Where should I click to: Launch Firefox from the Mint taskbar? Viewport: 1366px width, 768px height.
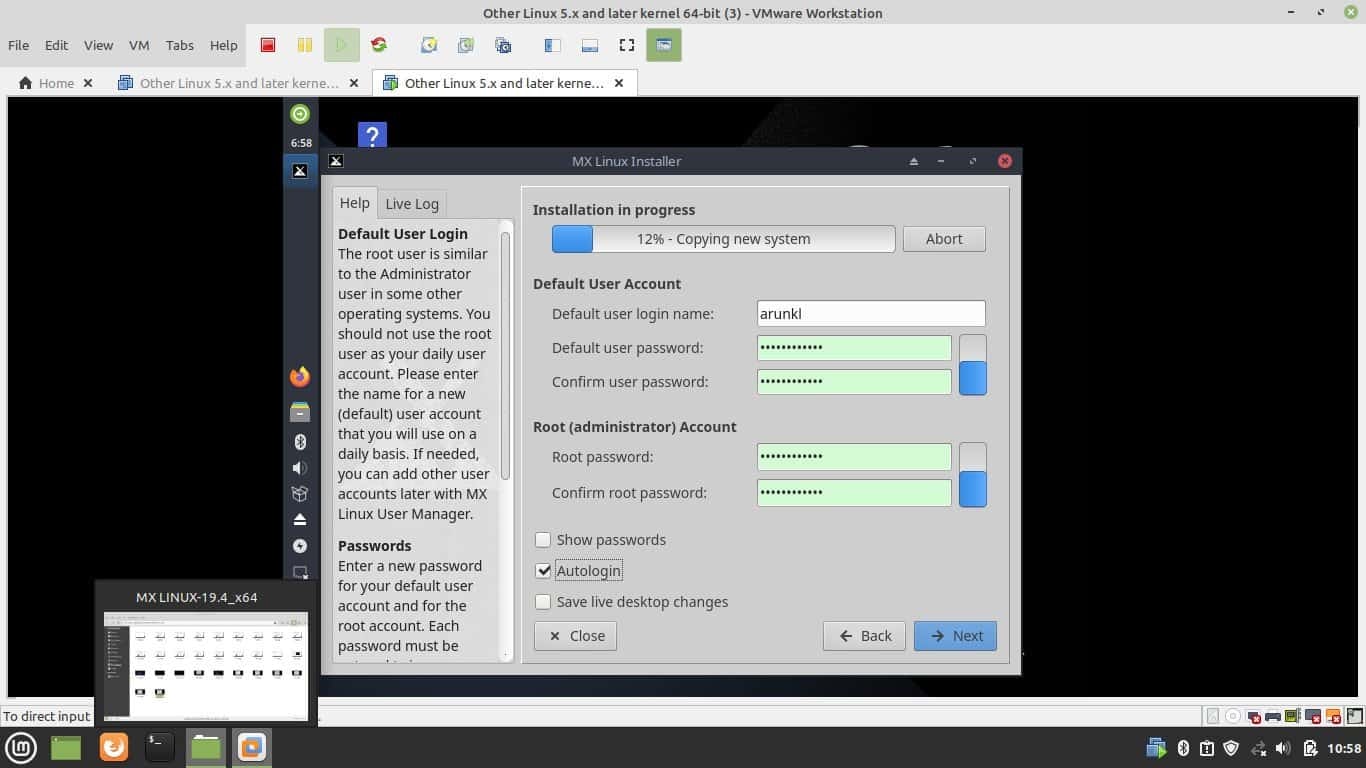click(114, 747)
